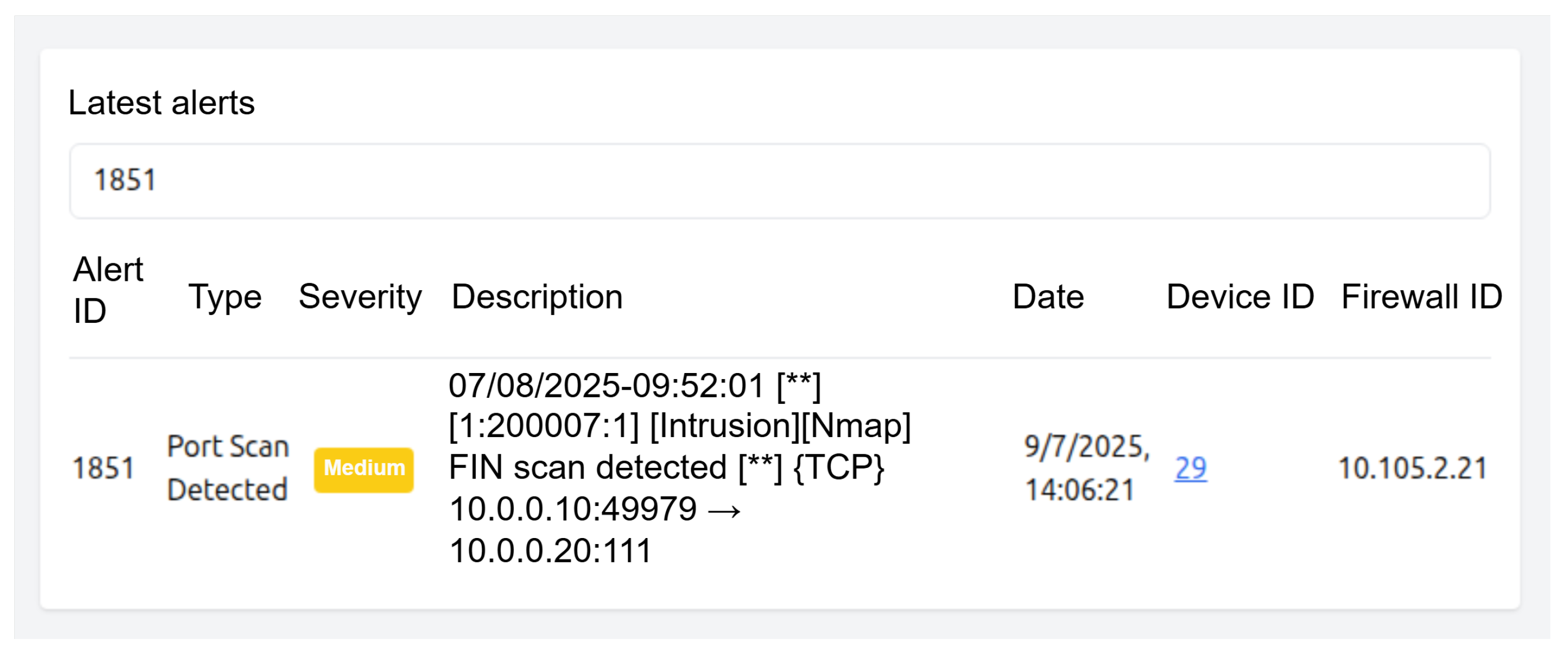Image resolution: width=1568 pixels, height=655 pixels.
Task: Click the Port Scan Detected type cell
Action: point(227,468)
